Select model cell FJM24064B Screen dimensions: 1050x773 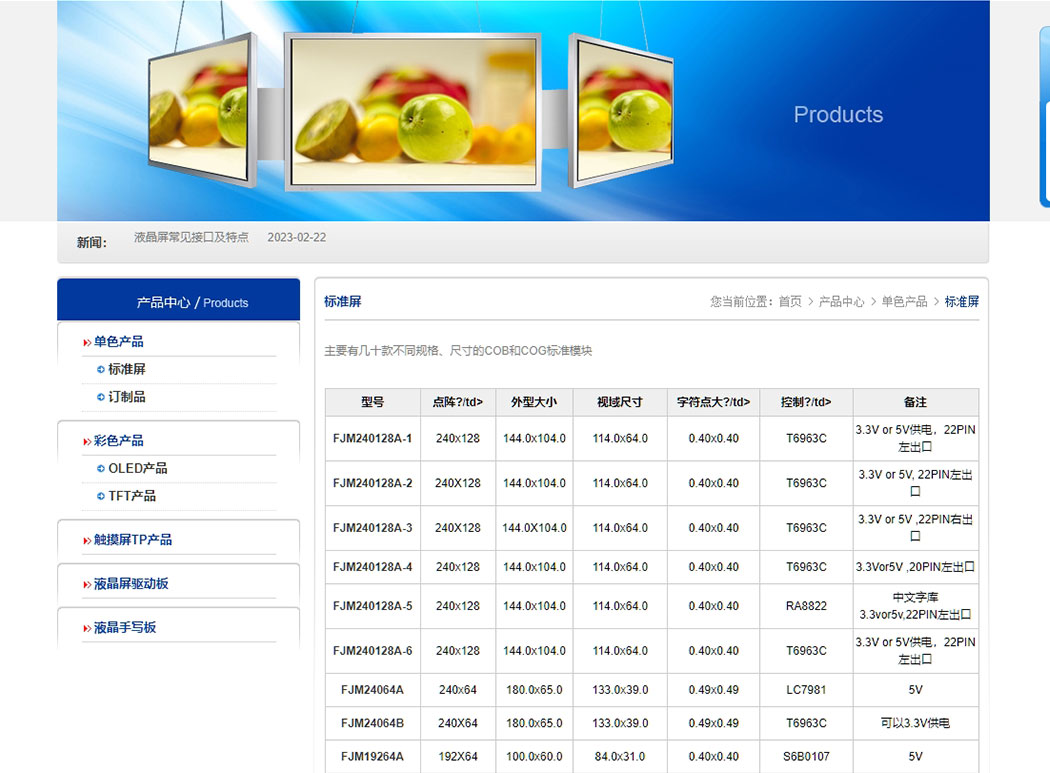(372, 723)
